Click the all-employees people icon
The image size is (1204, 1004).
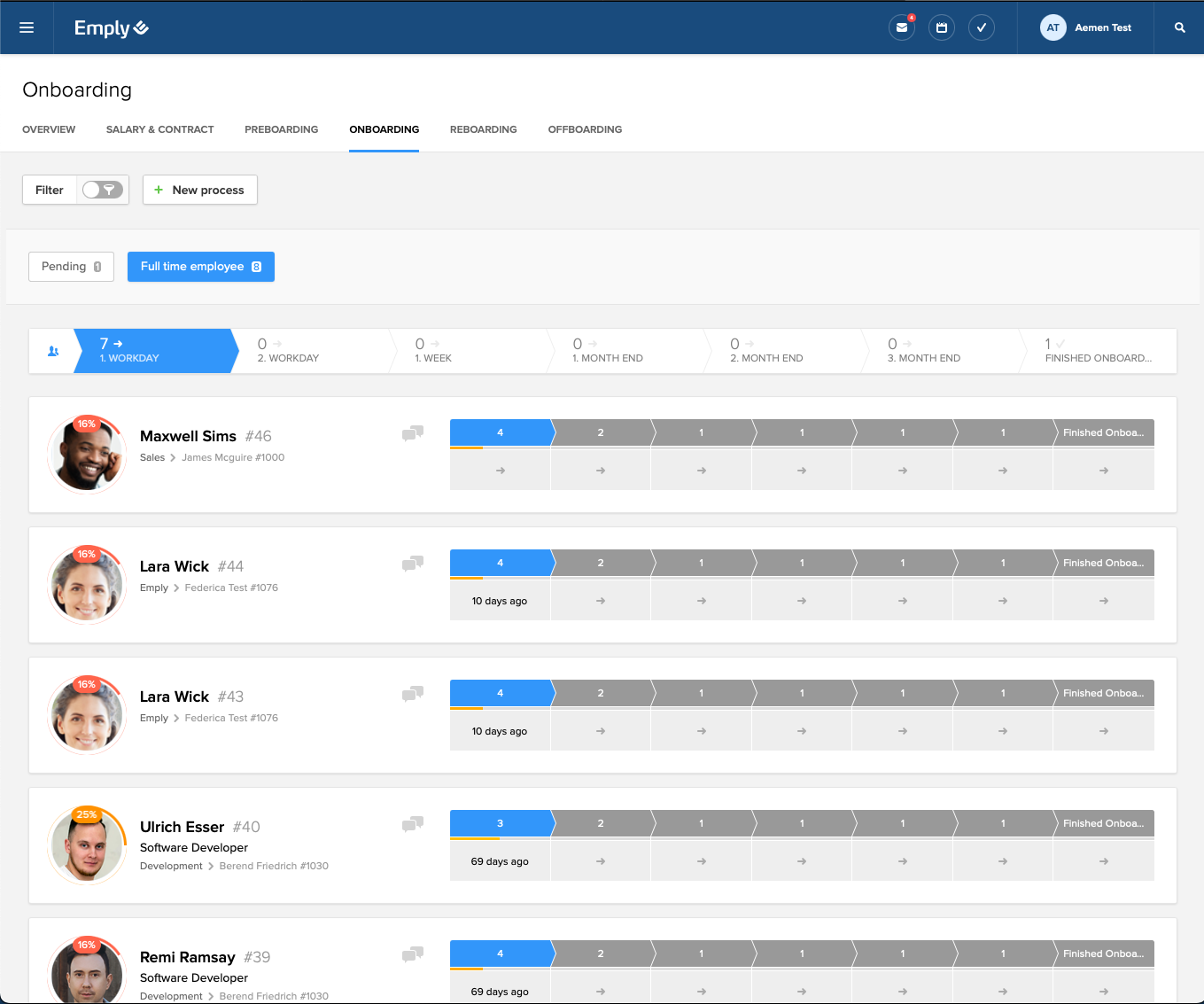point(53,352)
